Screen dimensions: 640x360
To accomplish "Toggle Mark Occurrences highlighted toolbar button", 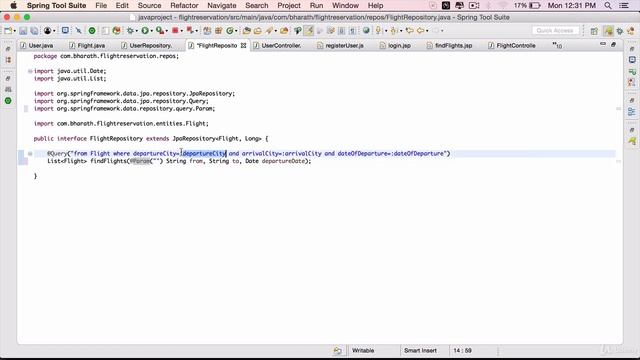I will [309, 31].
